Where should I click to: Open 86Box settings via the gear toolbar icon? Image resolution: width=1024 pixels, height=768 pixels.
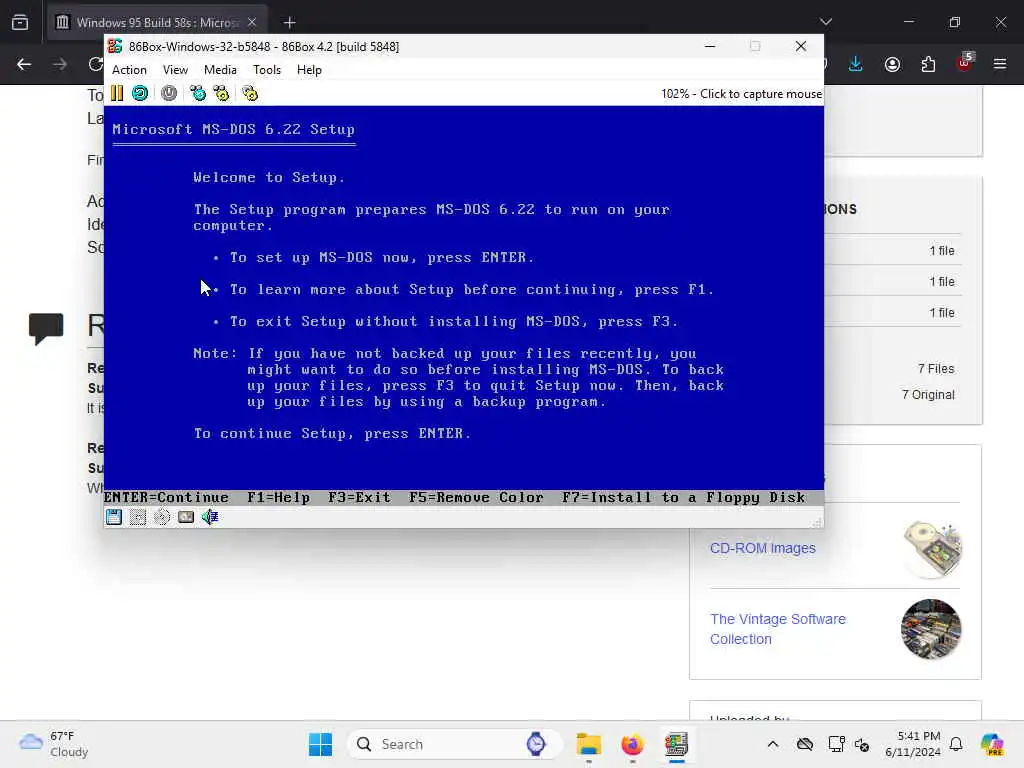point(250,93)
